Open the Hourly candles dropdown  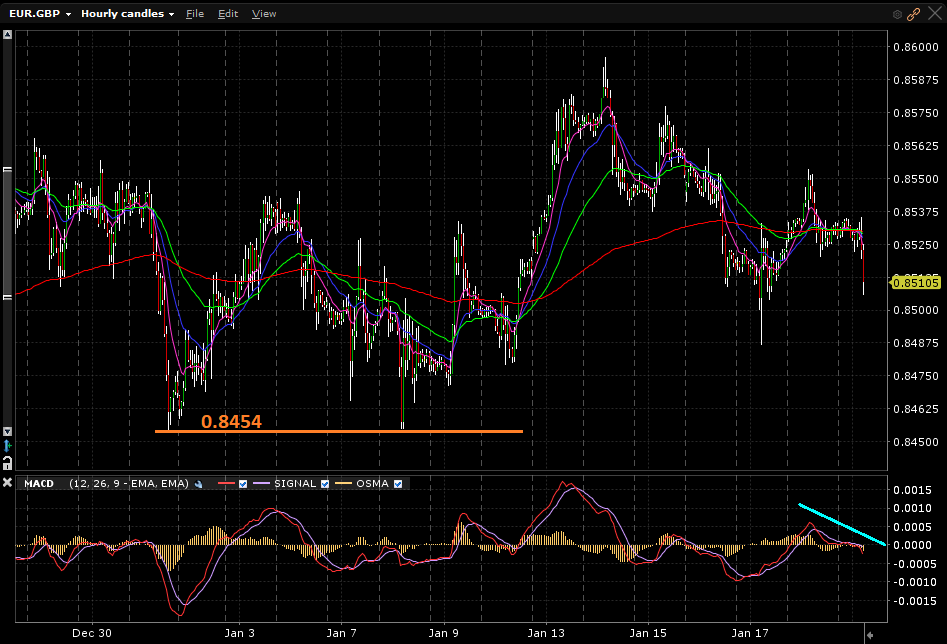pos(127,13)
